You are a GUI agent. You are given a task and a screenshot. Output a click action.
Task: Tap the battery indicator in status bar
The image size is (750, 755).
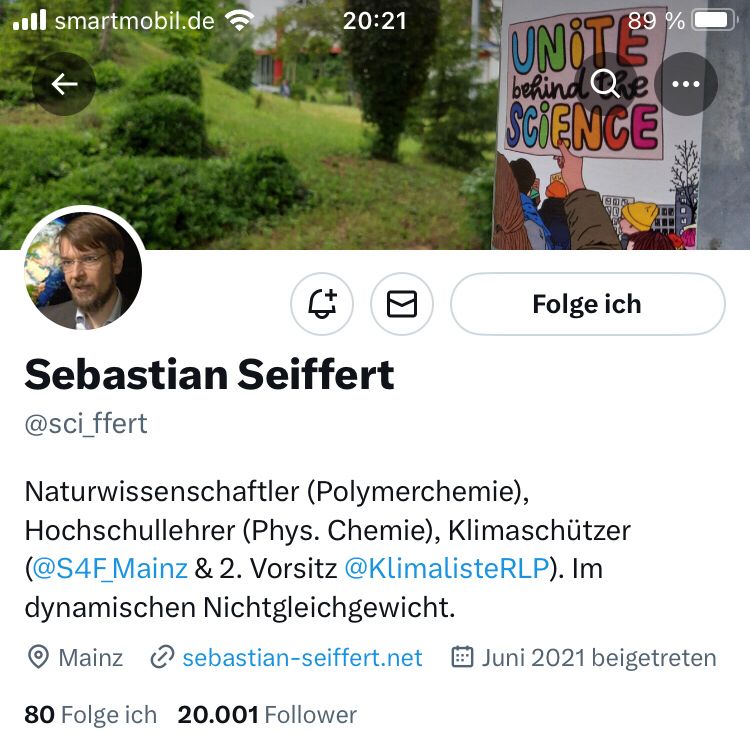coord(714,20)
